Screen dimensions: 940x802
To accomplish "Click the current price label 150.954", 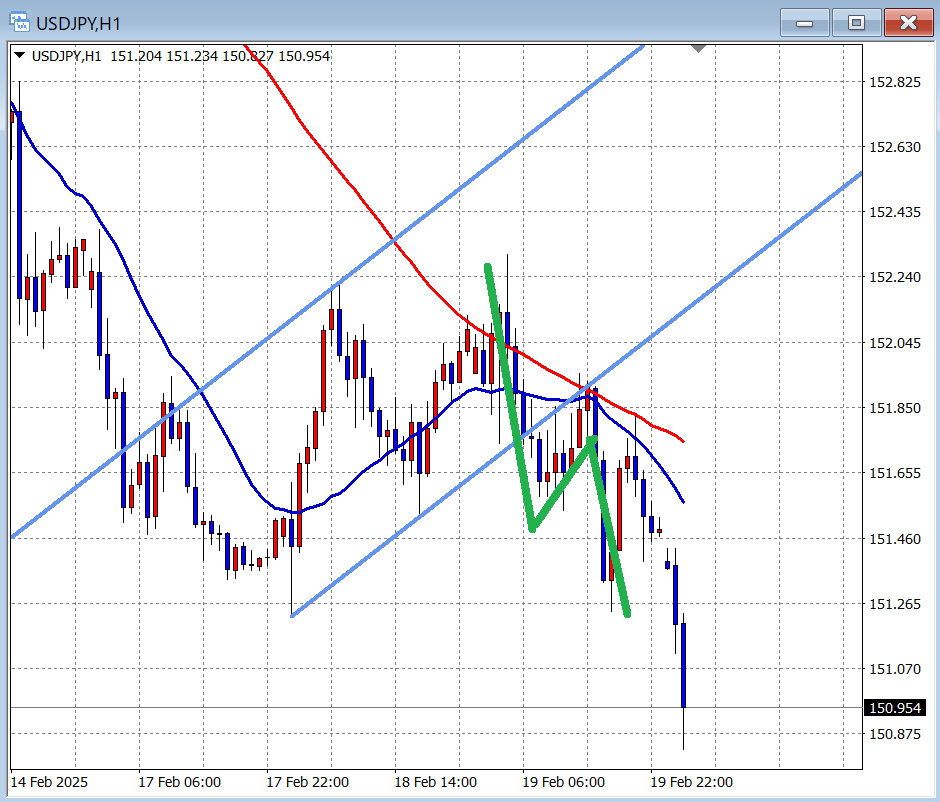I will pos(895,708).
